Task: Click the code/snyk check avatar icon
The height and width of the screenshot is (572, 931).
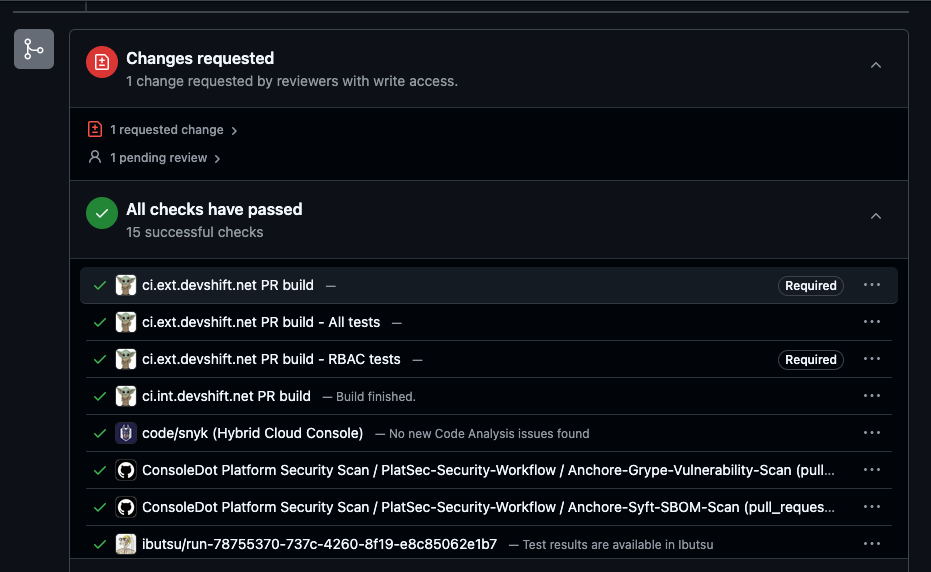Action: tap(126, 433)
